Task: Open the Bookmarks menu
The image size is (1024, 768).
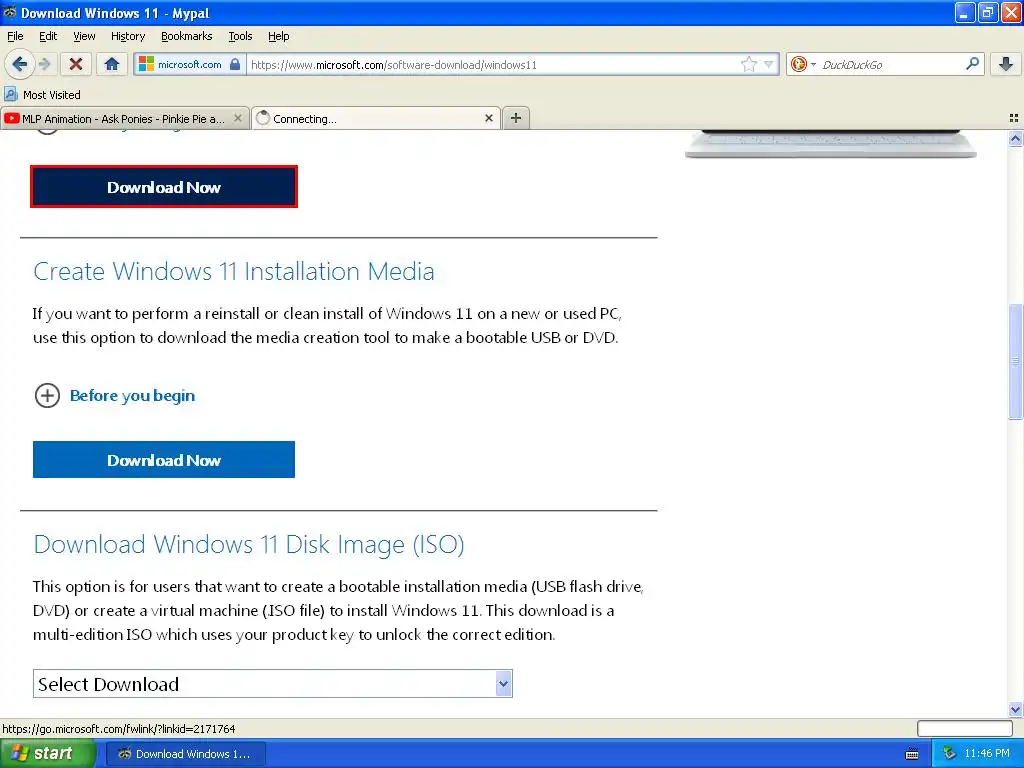Action: pos(186,36)
